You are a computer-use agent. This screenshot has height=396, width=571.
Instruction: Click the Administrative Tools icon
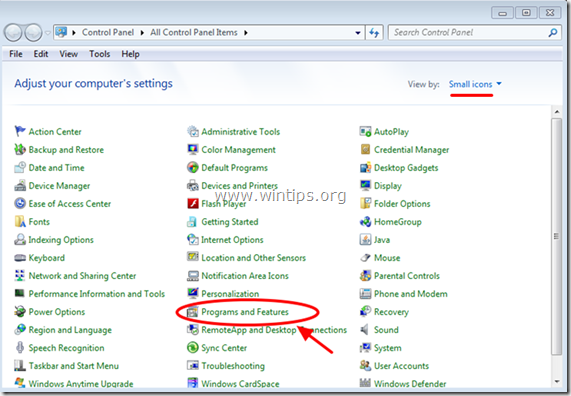[193, 131]
